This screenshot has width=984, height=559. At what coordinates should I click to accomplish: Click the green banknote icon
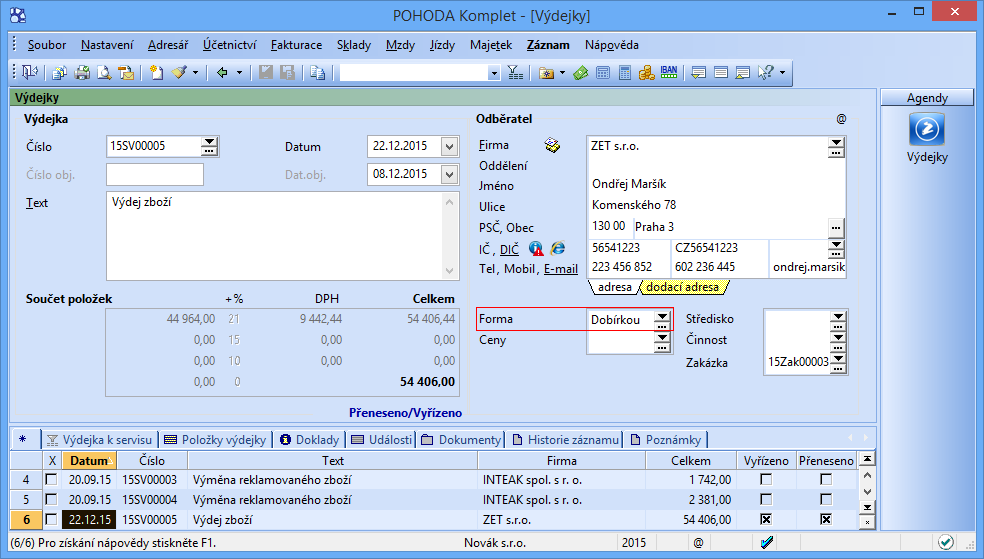[x=581, y=73]
